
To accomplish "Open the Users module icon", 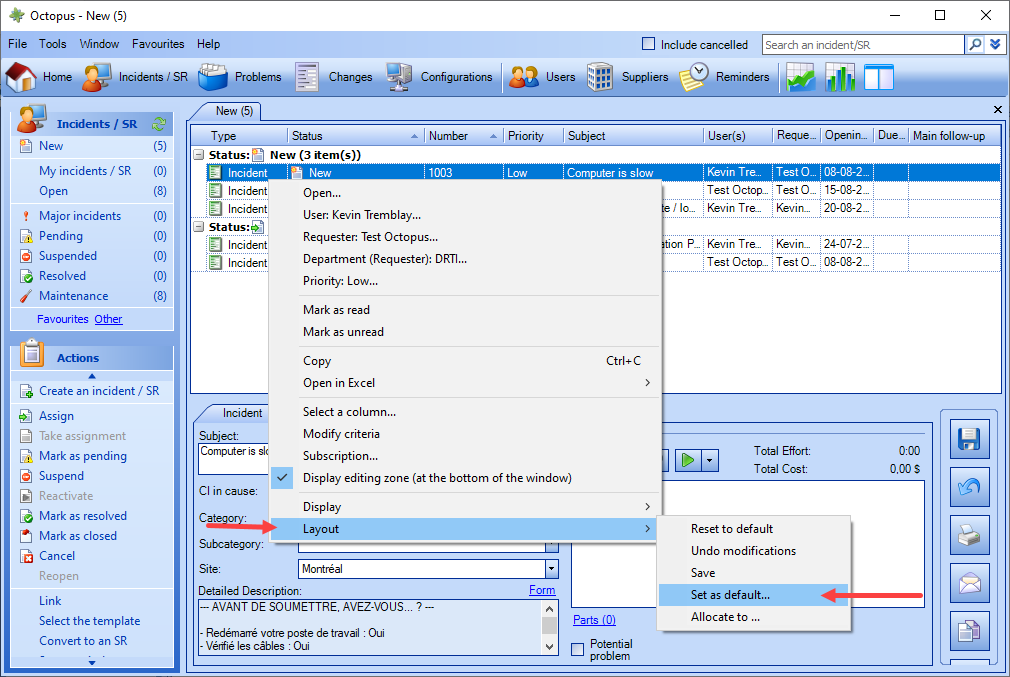I will pyautogui.click(x=542, y=77).
